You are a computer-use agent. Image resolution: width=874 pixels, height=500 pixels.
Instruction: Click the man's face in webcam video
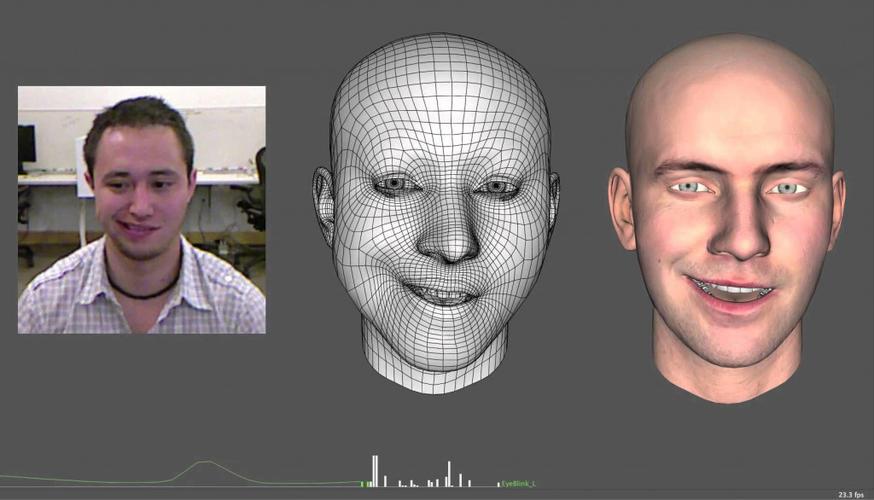click(140, 185)
